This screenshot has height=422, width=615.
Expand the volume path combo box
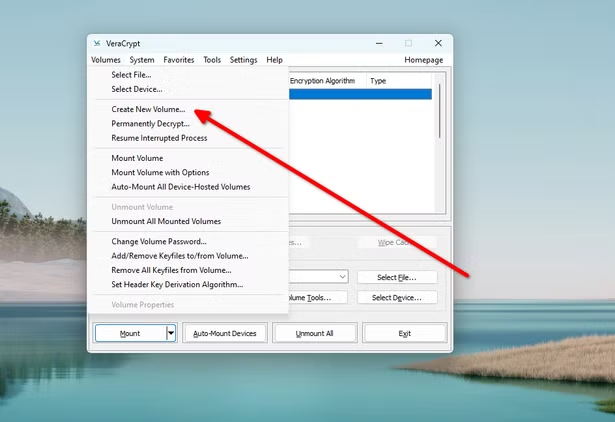coord(342,277)
